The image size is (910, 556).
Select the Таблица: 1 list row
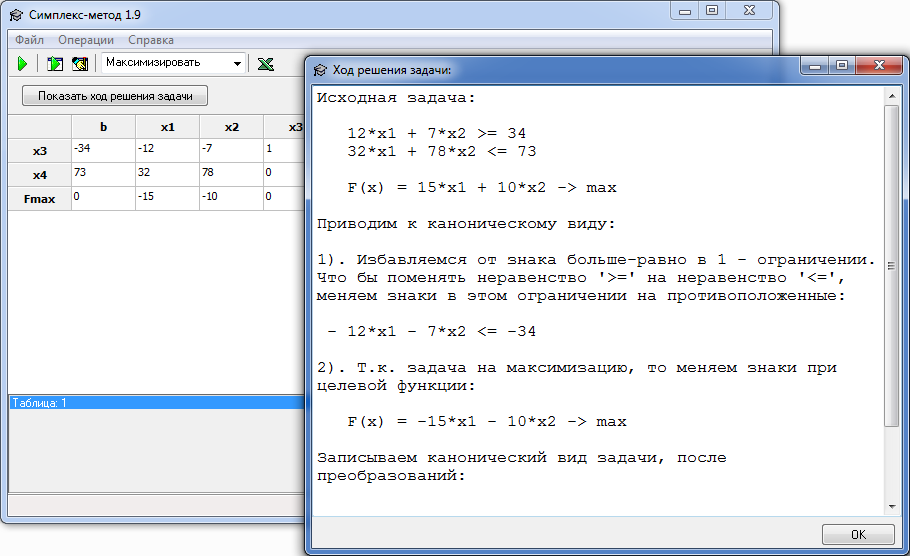[x=157, y=403]
